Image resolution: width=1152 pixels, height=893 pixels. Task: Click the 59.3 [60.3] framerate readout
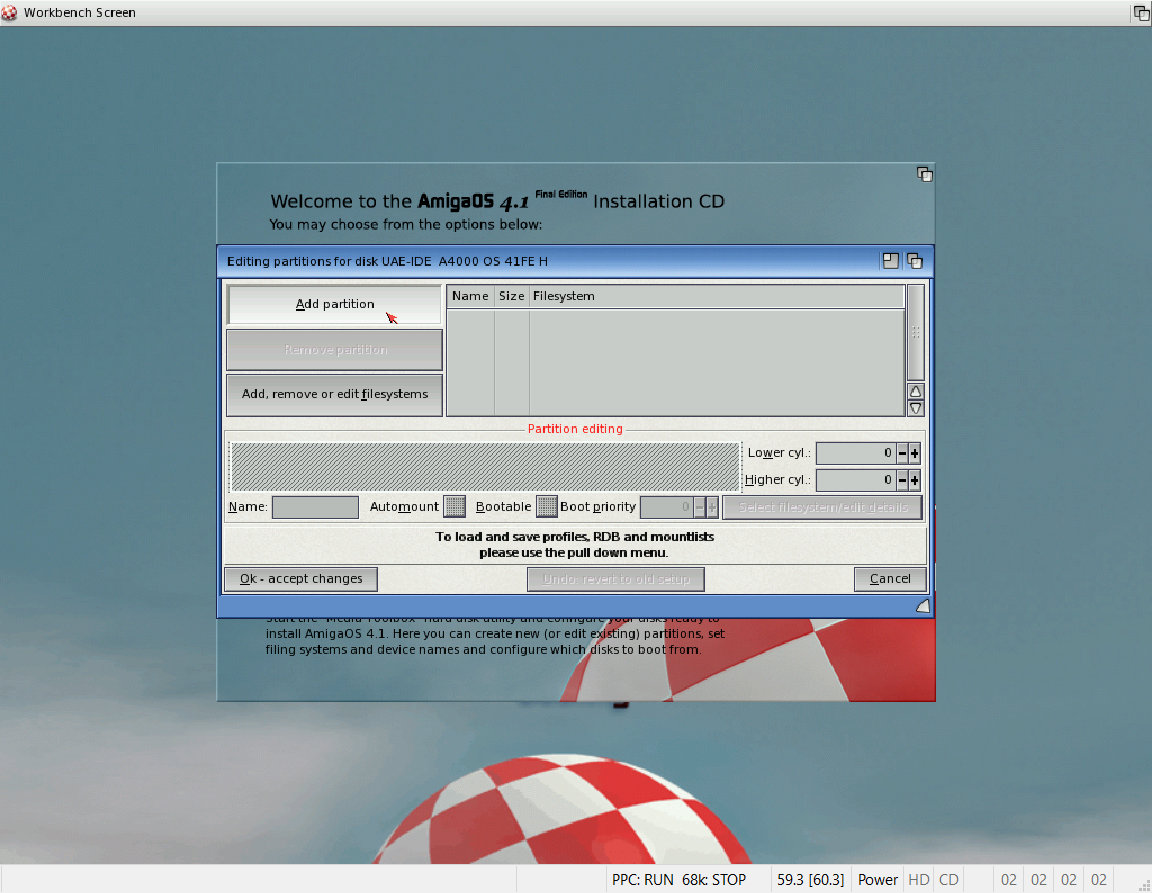(x=810, y=880)
